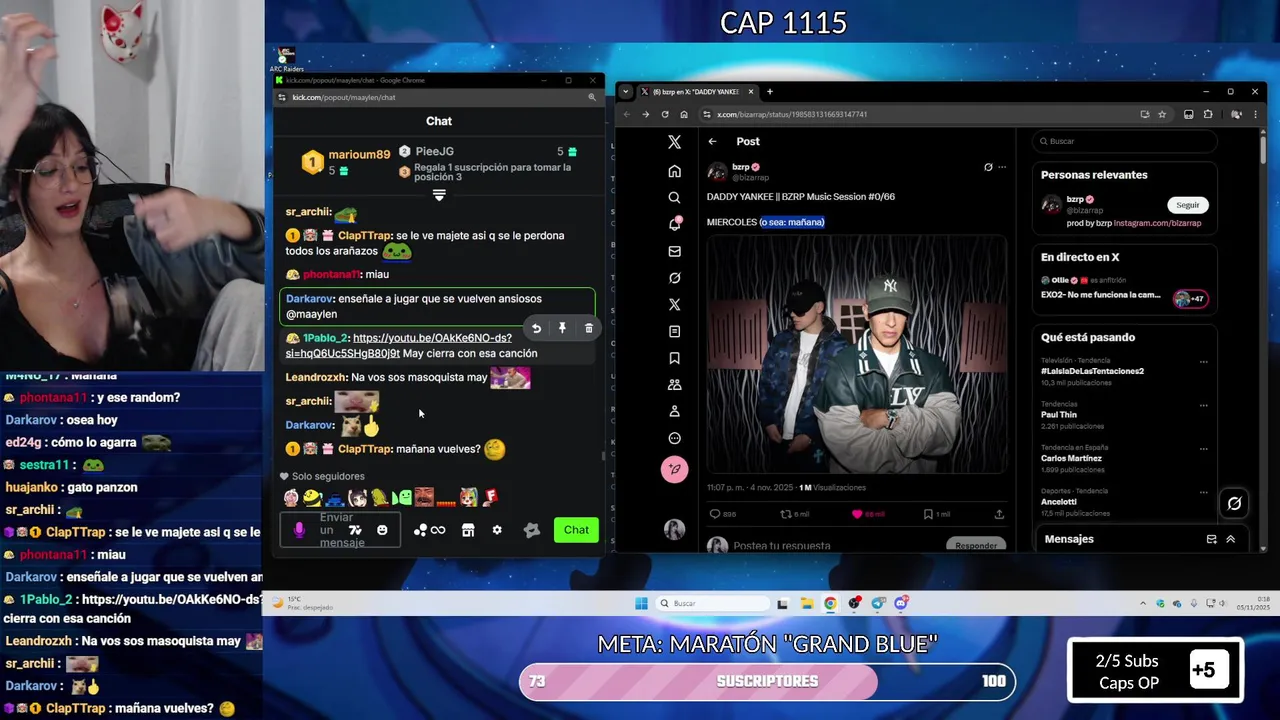Open Bookmarks icon in X sidebar
The image size is (1280, 720).
[674, 358]
